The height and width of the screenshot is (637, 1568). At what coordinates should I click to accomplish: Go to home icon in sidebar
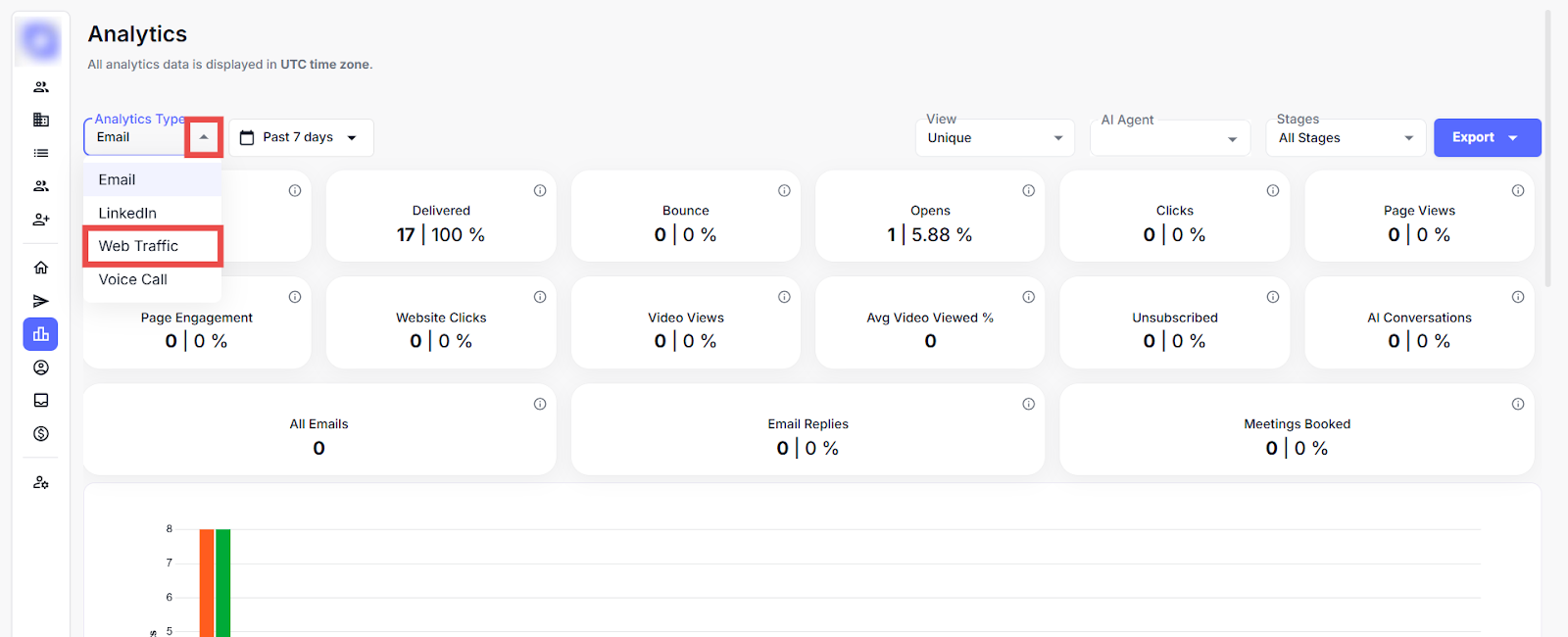pos(41,268)
